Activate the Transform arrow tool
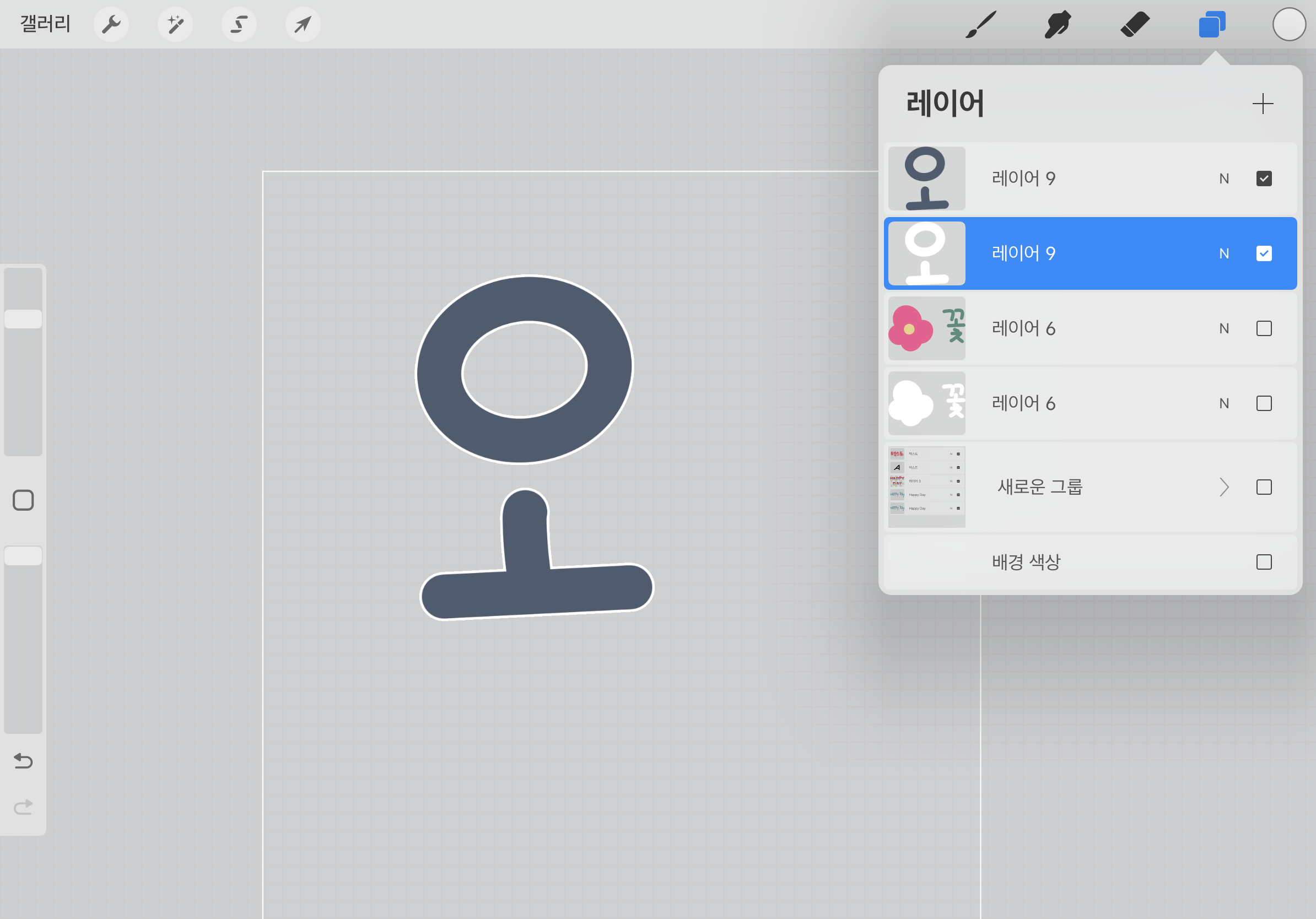 point(303,25)
